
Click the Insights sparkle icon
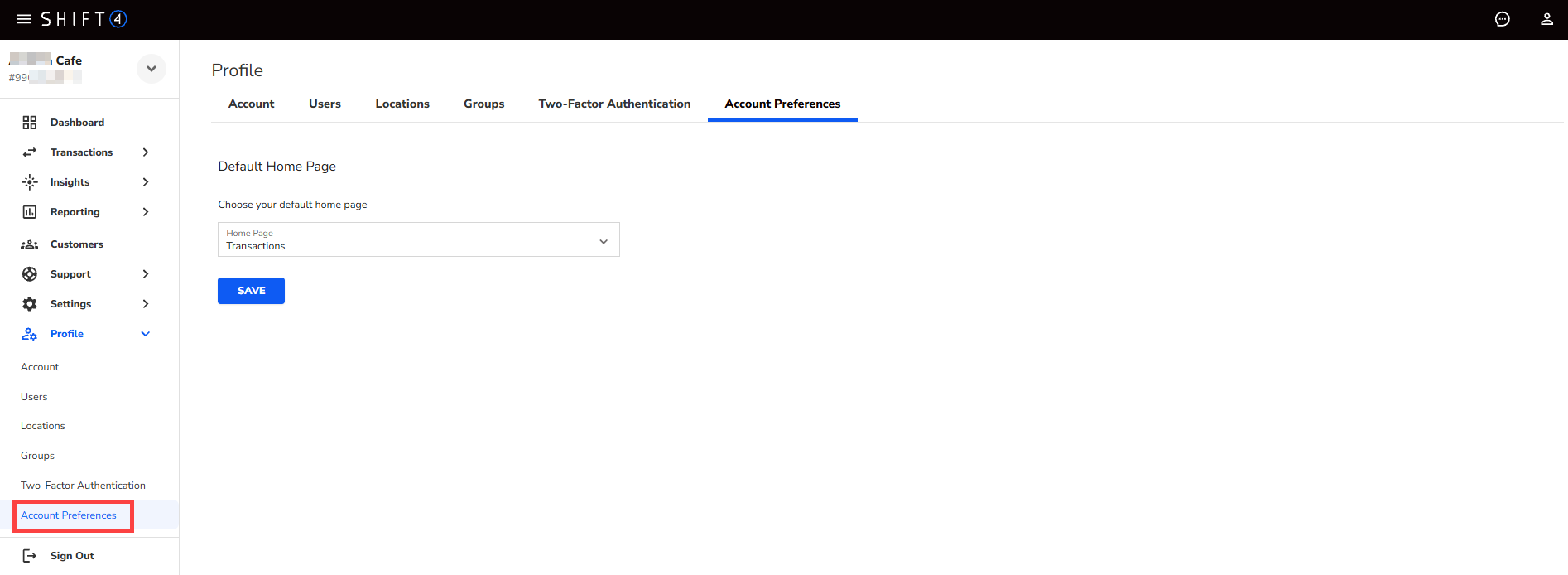point(30,182)
